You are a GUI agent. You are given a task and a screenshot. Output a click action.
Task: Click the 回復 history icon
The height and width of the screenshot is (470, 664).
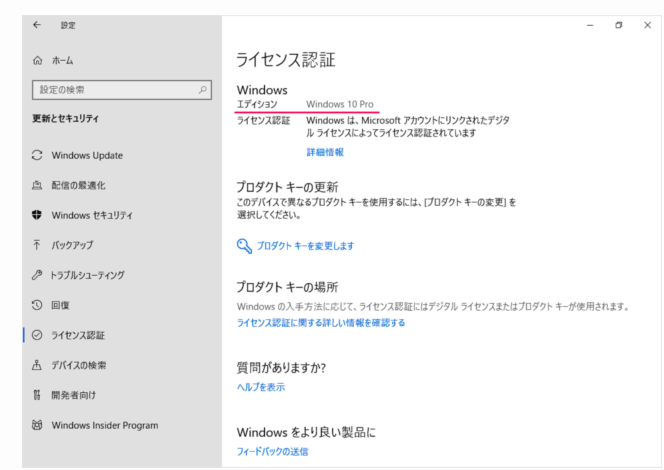point(37,305)
